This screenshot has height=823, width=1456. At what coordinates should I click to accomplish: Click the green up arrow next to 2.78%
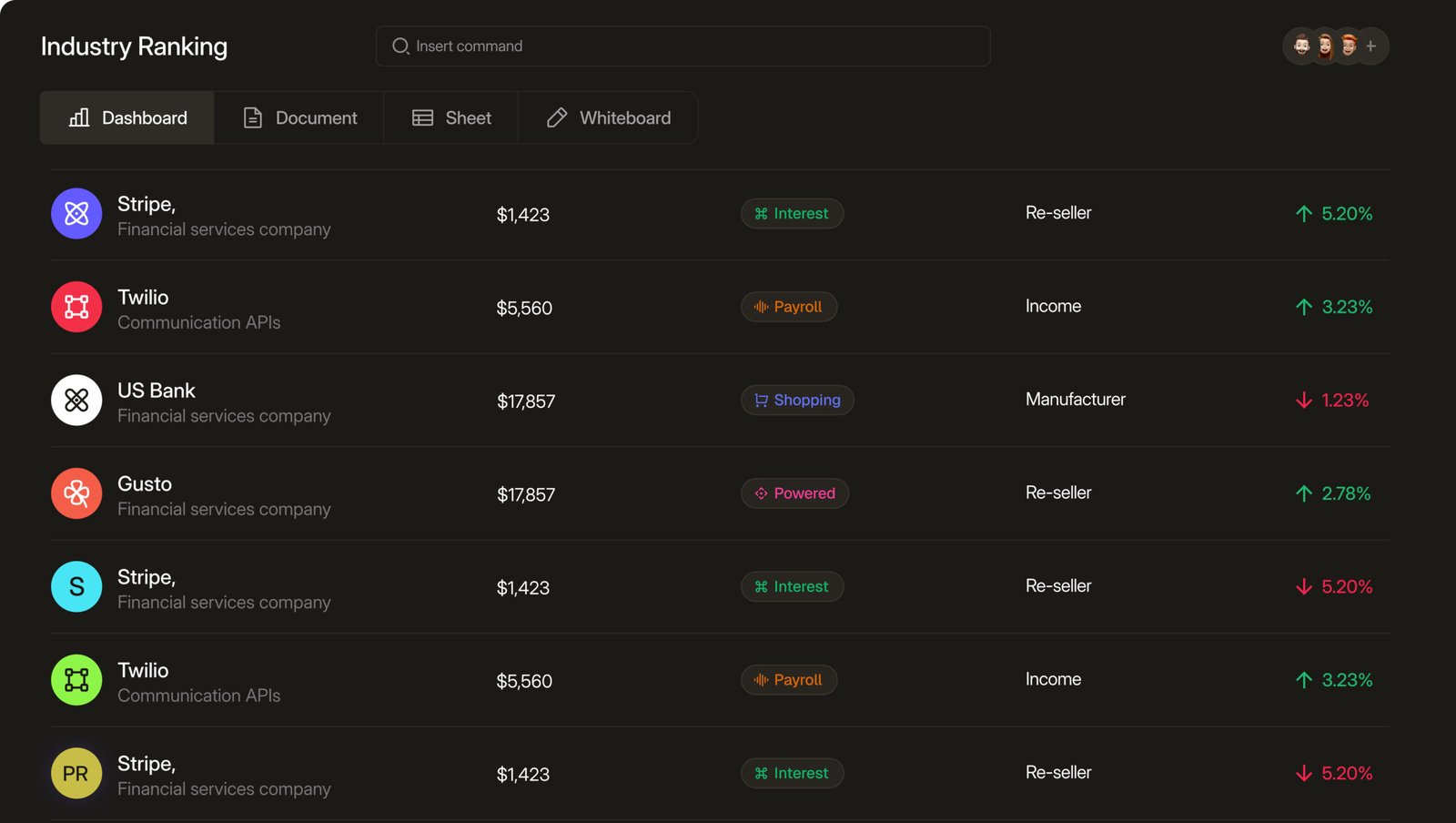(x=1304, y=493)
